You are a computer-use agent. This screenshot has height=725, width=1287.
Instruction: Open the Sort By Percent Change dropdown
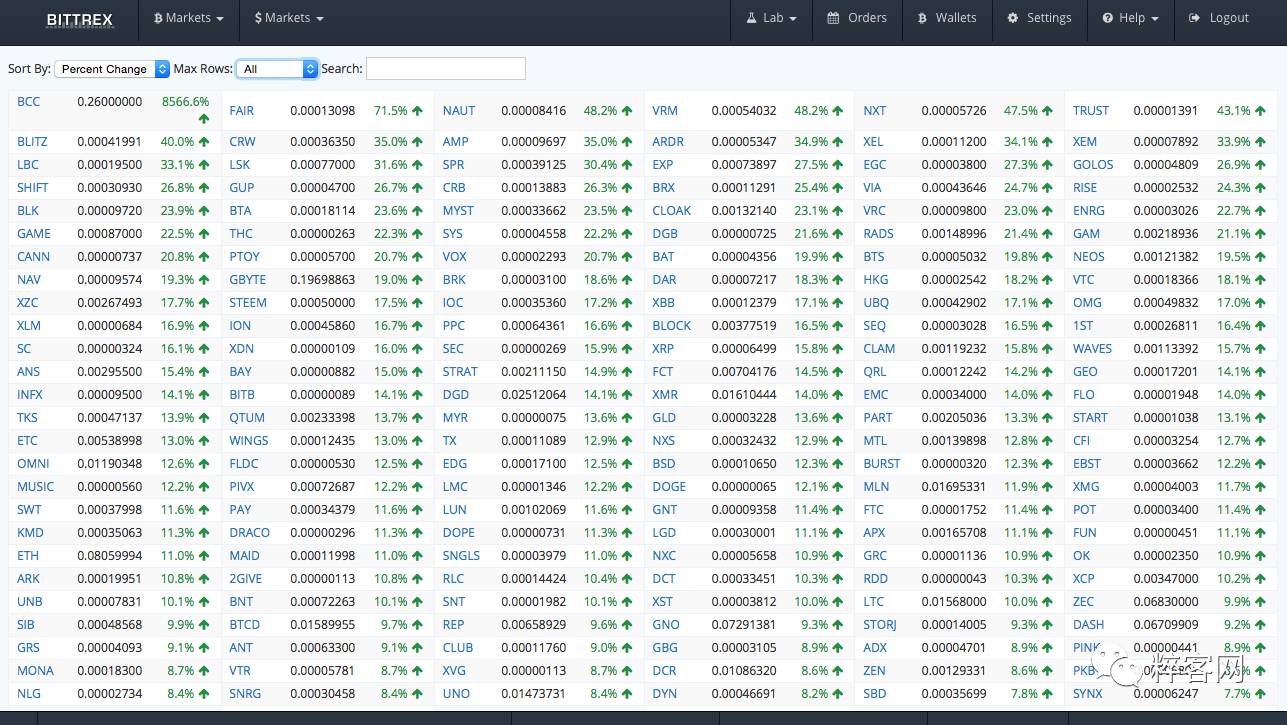[112, 69]
